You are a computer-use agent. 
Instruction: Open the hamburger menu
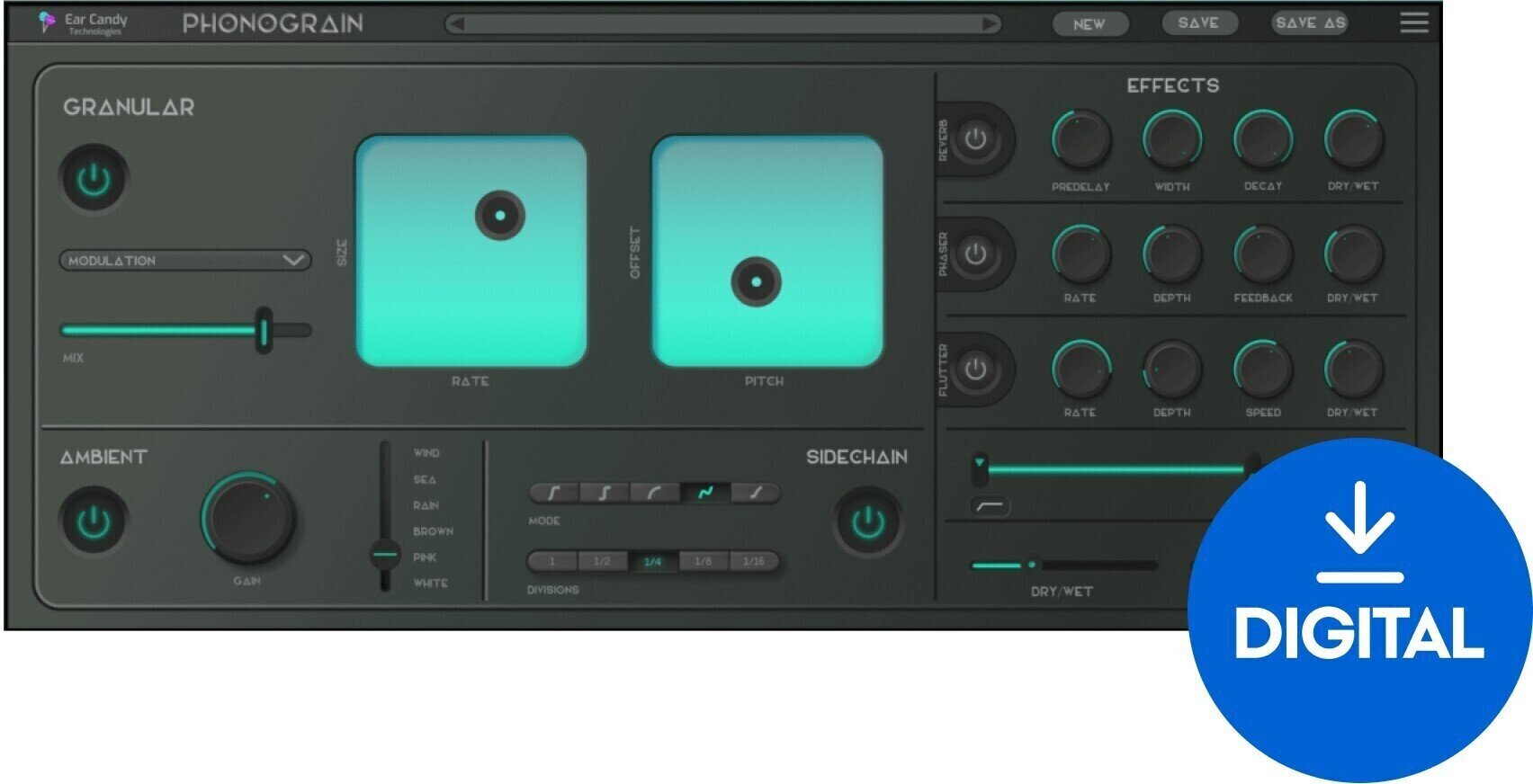1414,22
